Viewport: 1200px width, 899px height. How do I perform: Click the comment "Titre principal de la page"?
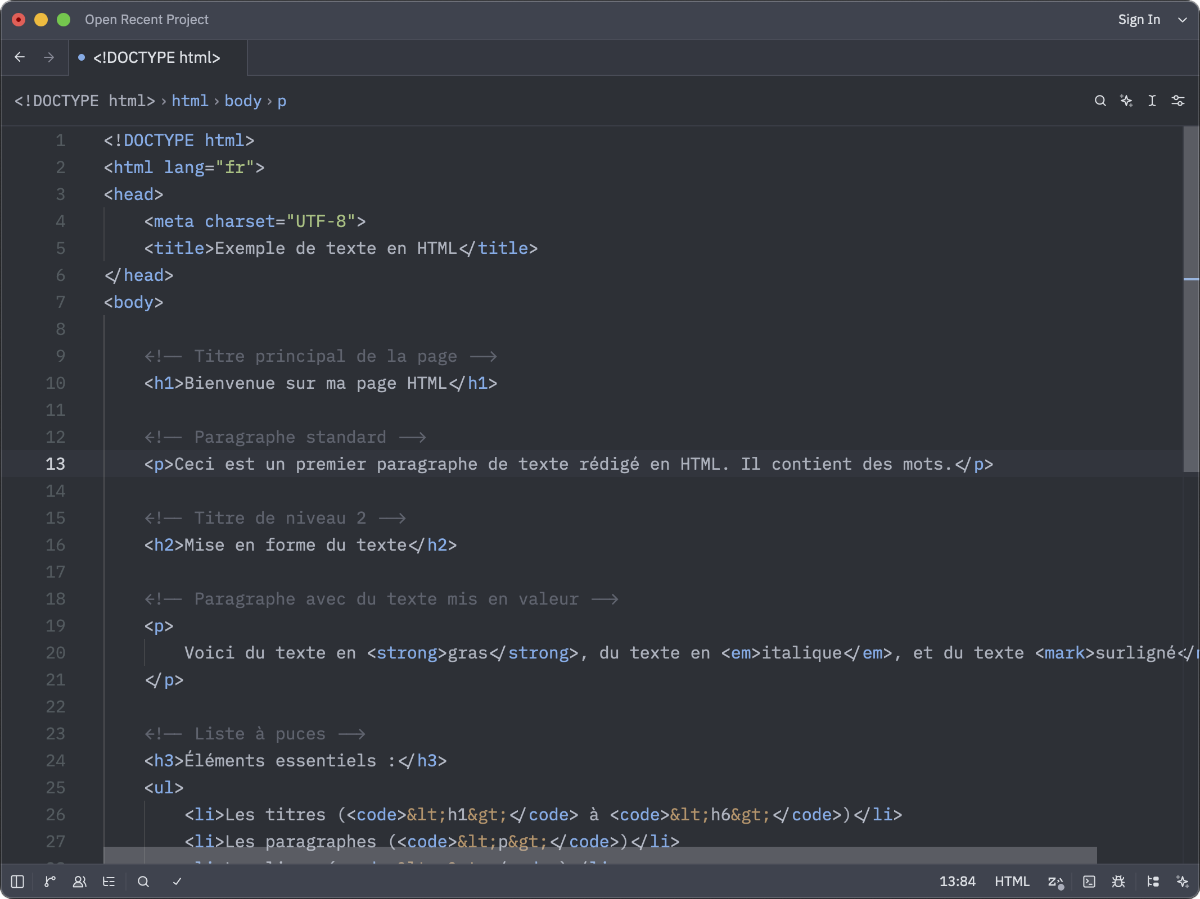click(x=325, y=356)
